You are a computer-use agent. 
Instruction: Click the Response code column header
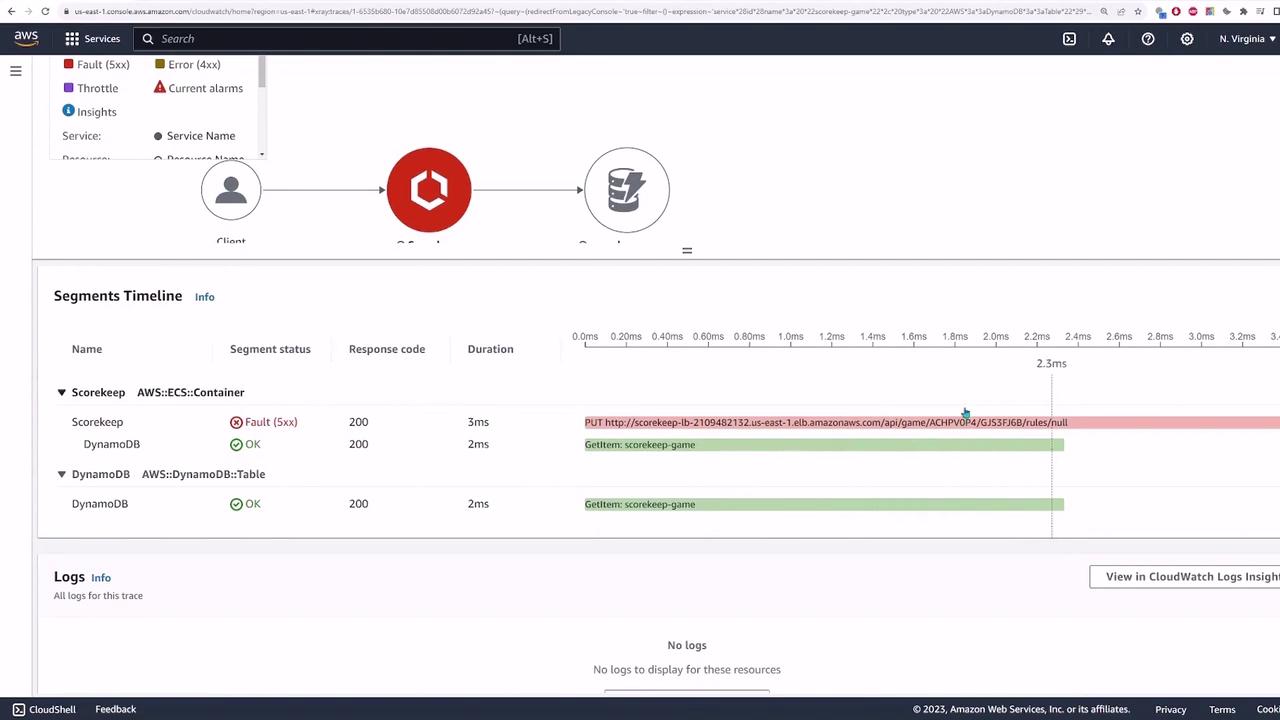387,349
